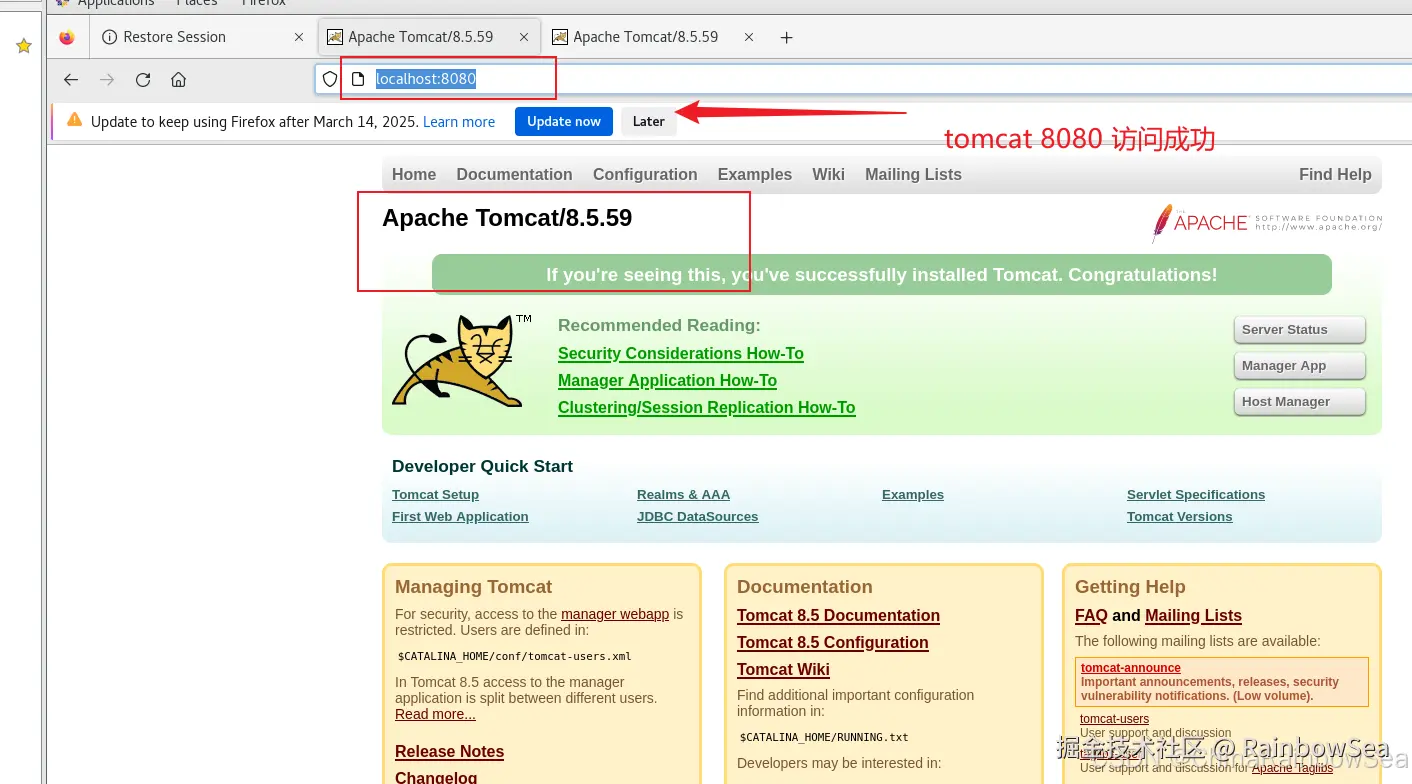
Task: Open the tomcat-users mailing list link
Action: tap(1114, 719)
